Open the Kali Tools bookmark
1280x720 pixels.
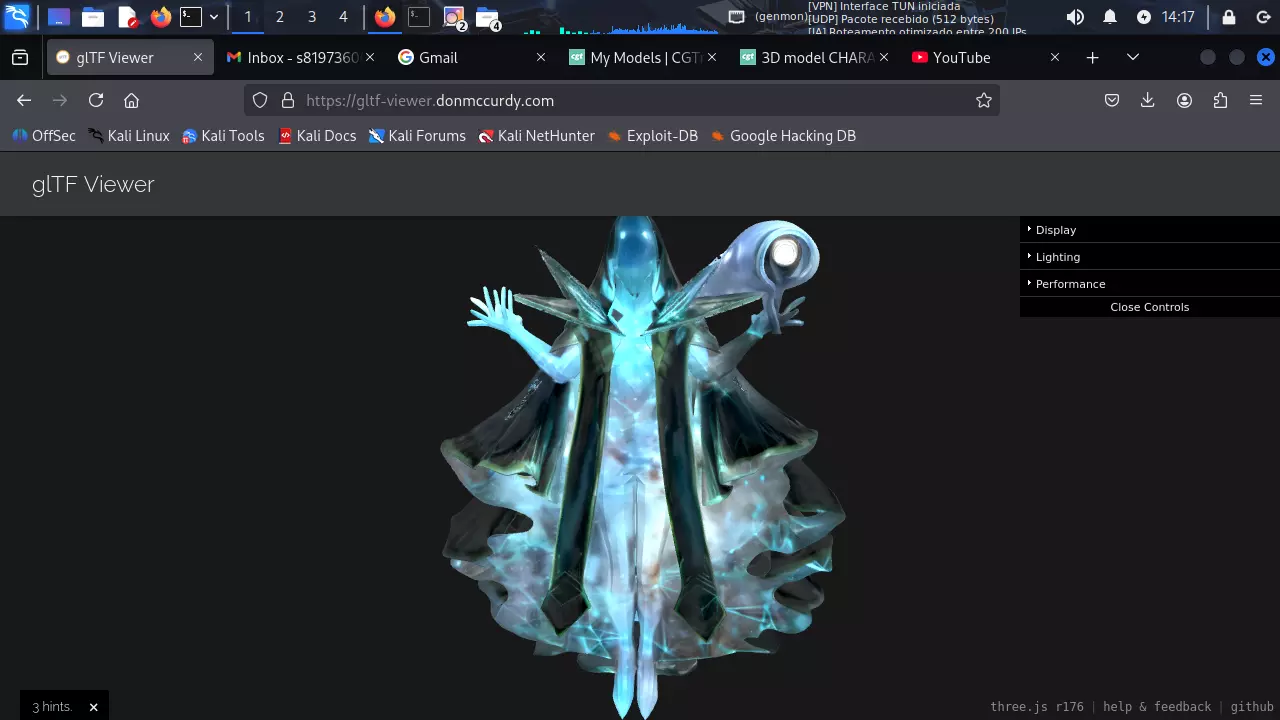click(223, 136)
